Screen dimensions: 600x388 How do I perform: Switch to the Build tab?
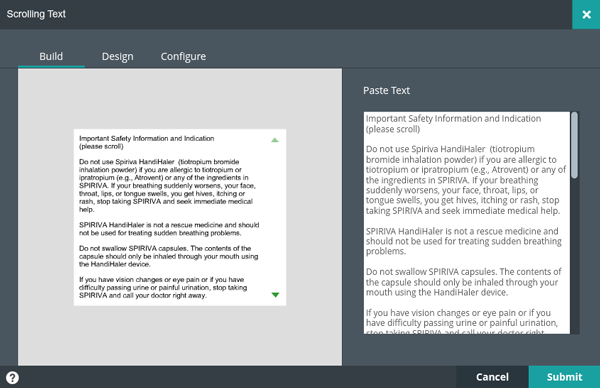(x=51, y=57)
